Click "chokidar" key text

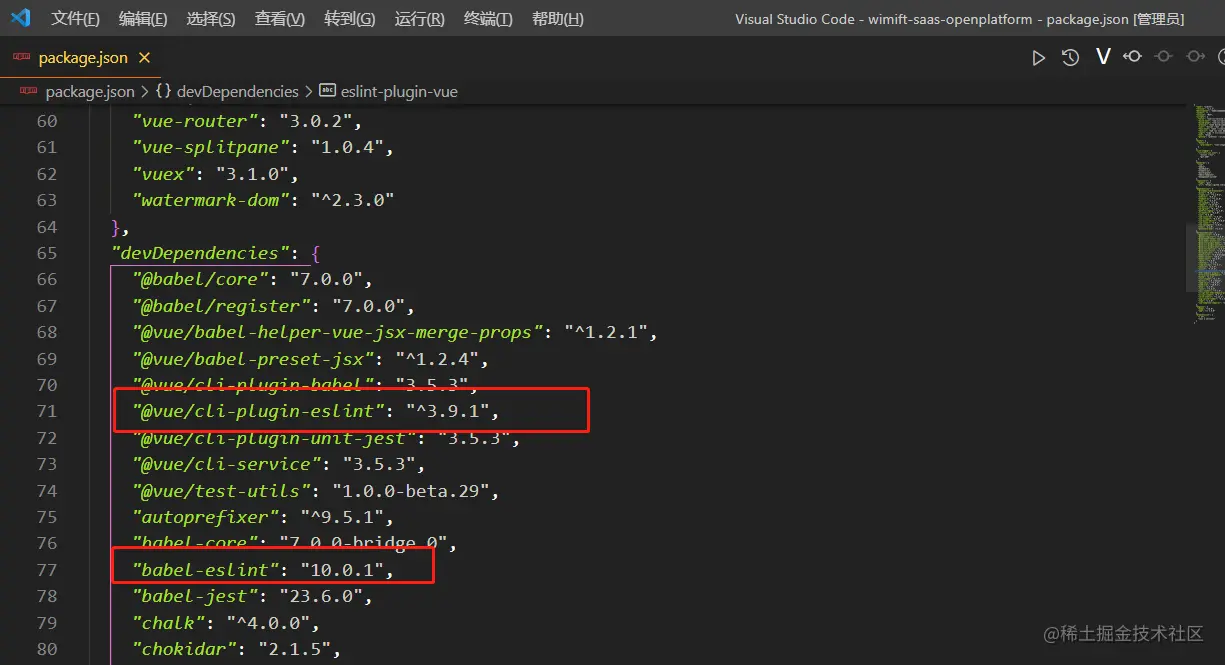[x=185, y=649]
